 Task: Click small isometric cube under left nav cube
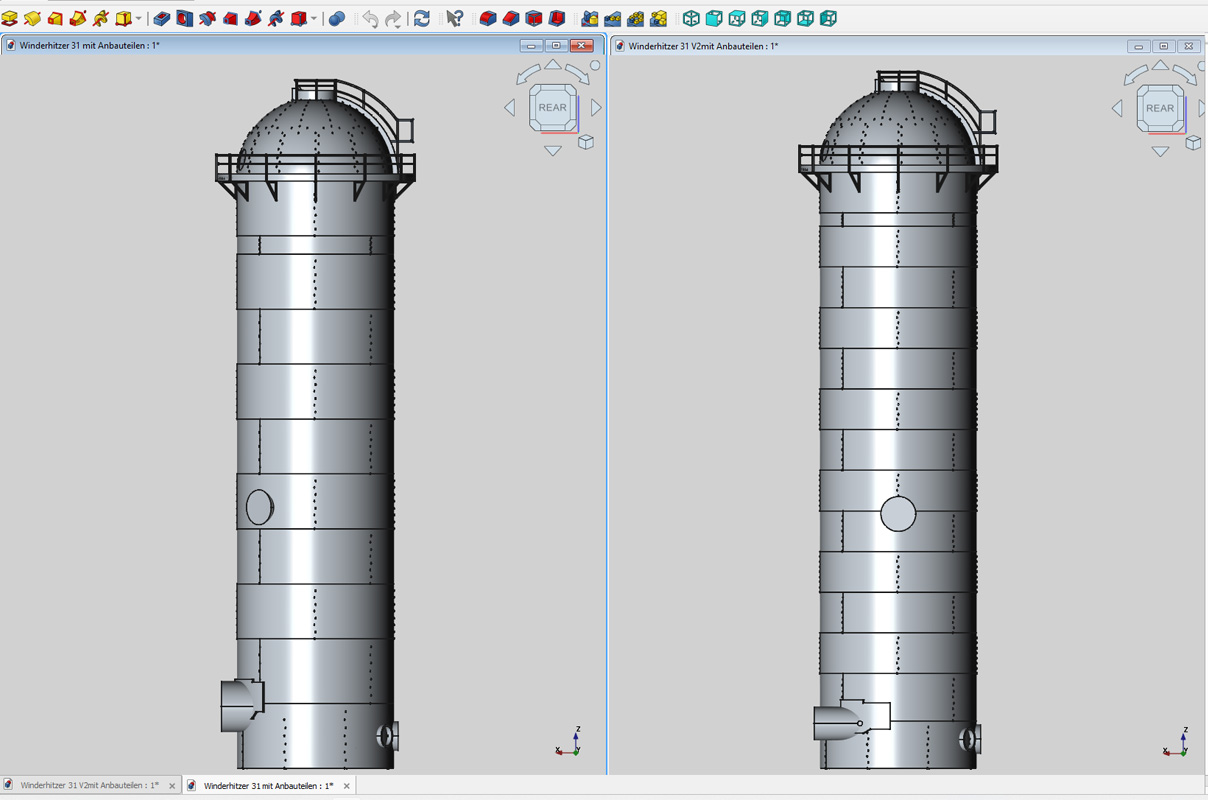tap(586, 143)
